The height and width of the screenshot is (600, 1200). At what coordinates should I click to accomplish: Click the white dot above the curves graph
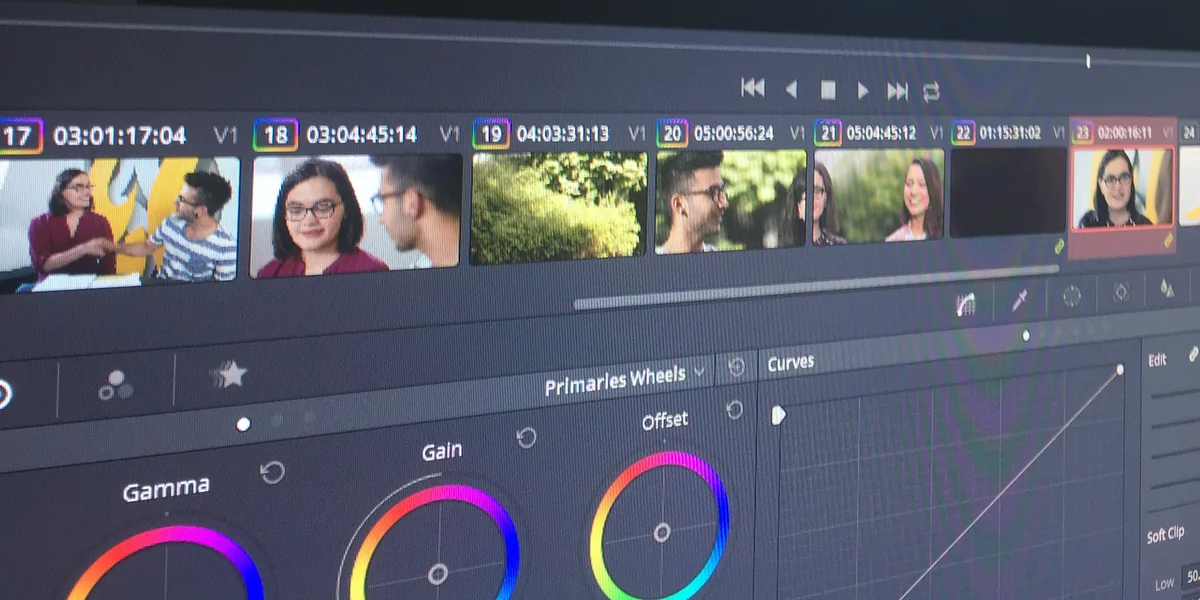tap(1025, 336)
